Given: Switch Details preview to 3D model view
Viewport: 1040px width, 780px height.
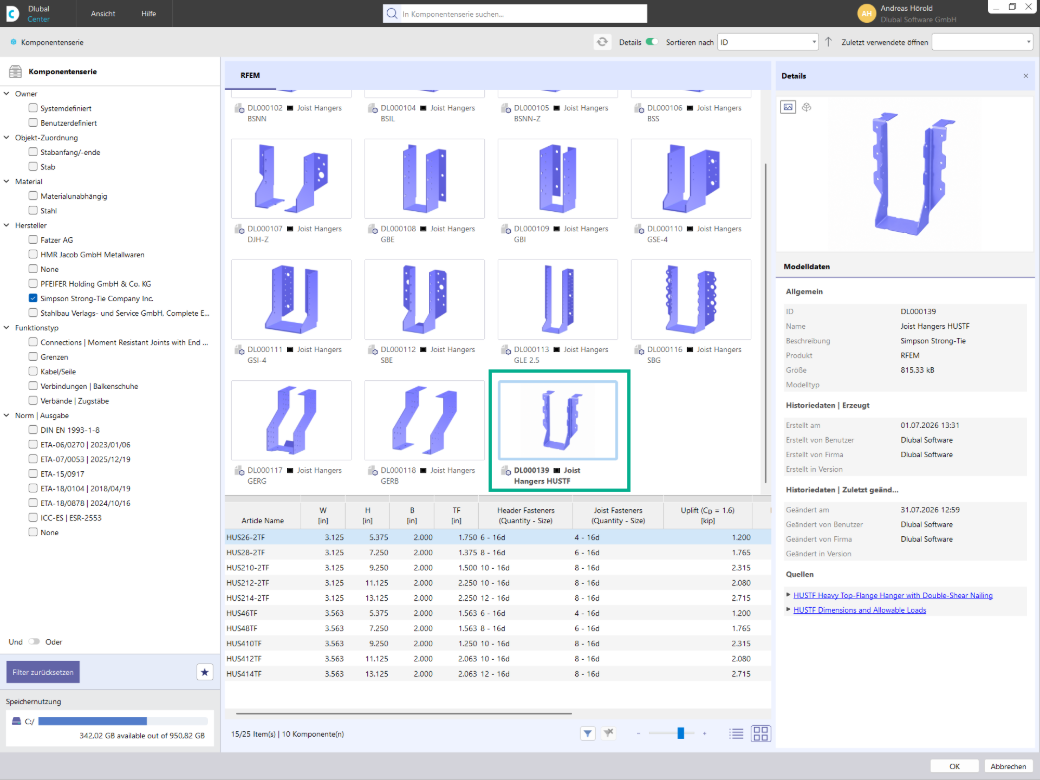Looking at the screenshot, I should coord(807,107).
